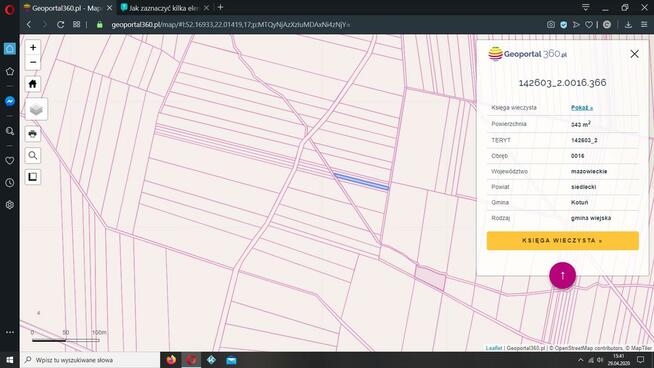This screenshot has width=654, height=368.
Task: Open Messenger in Opera sidebar
Action: [10, 101]
